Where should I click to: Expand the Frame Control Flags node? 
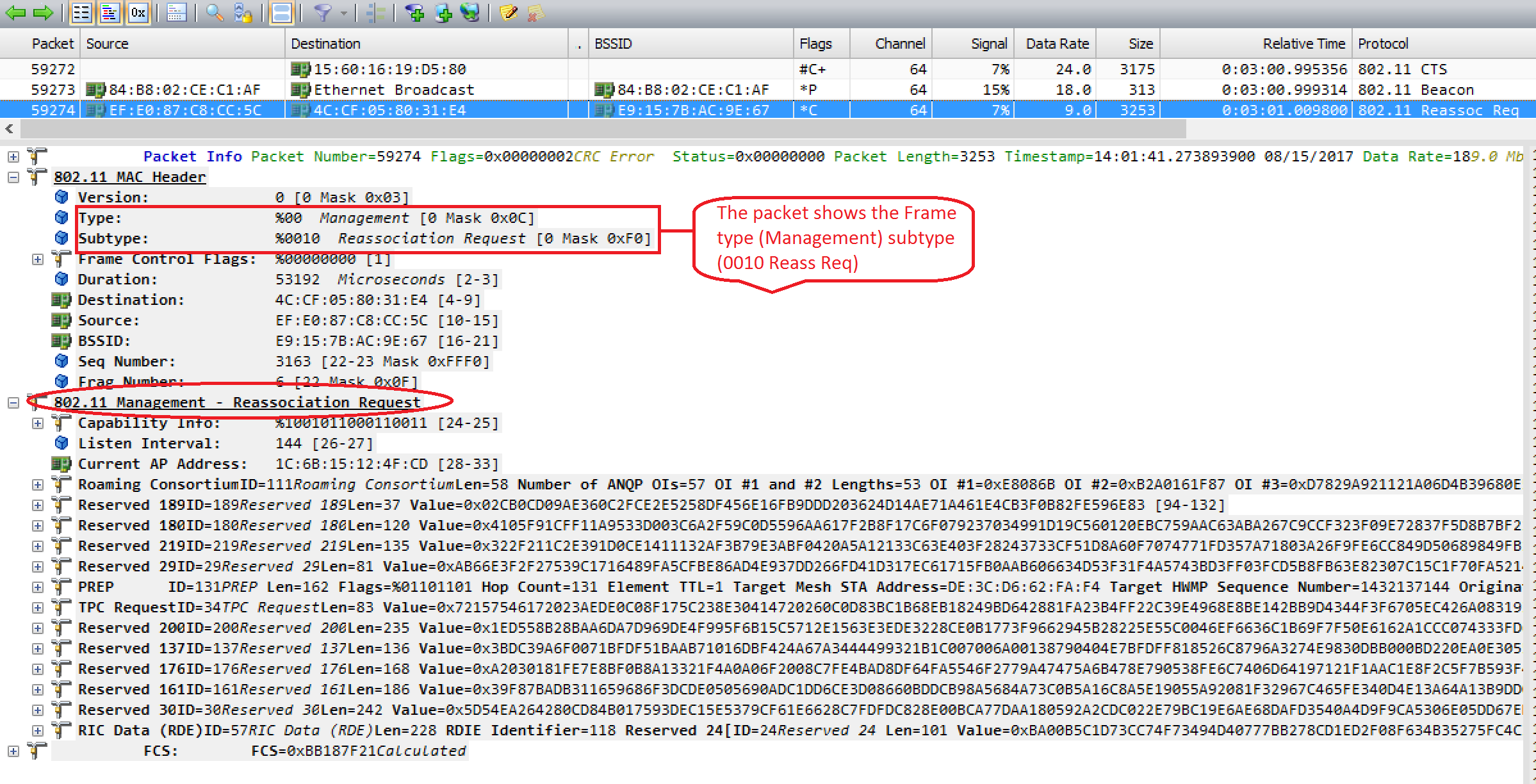[x=38, y=259]
